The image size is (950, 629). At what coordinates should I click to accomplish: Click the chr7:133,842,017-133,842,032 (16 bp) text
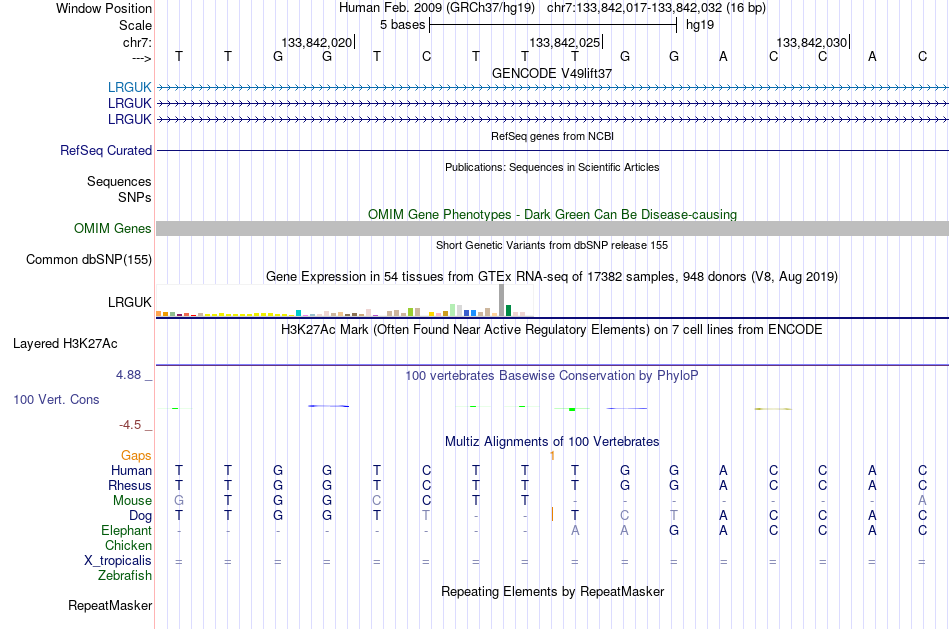tap(656, 8)
